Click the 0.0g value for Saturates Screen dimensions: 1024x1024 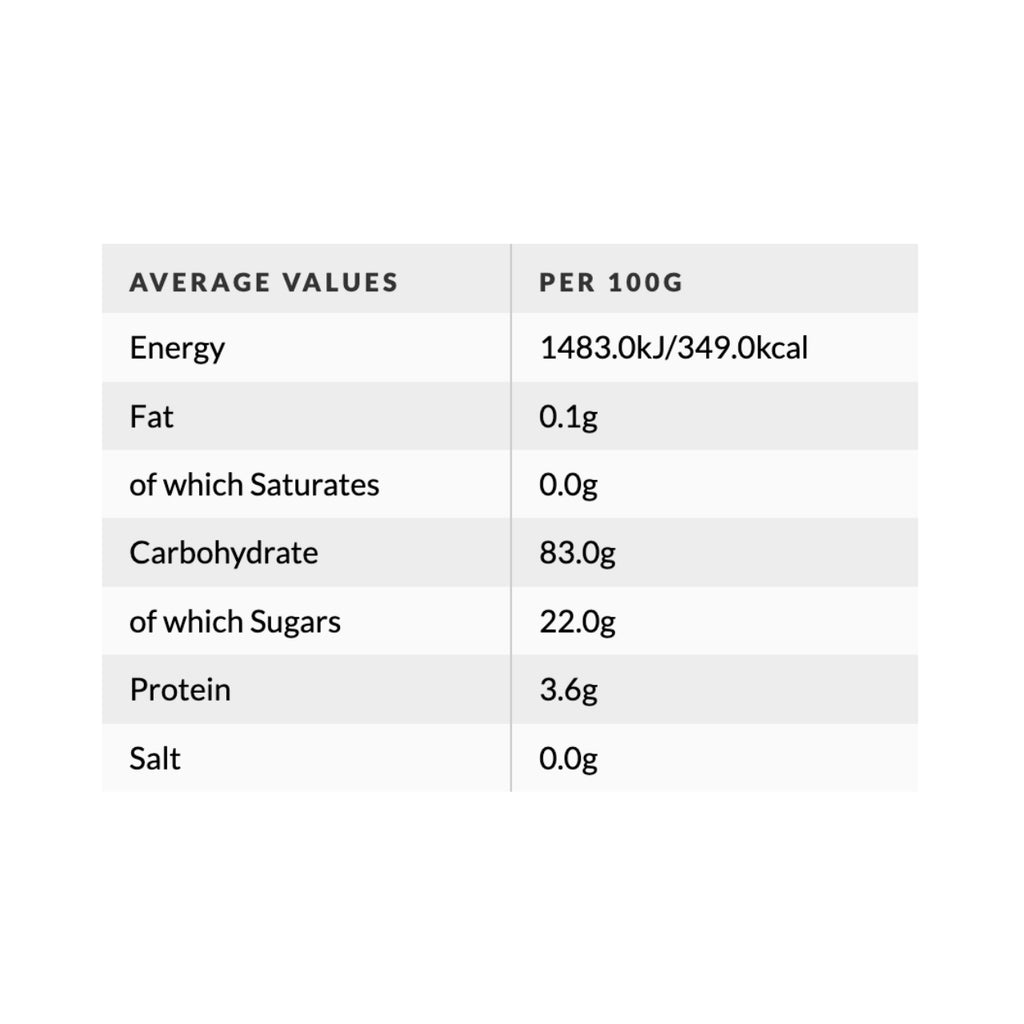tap(568, 485)
